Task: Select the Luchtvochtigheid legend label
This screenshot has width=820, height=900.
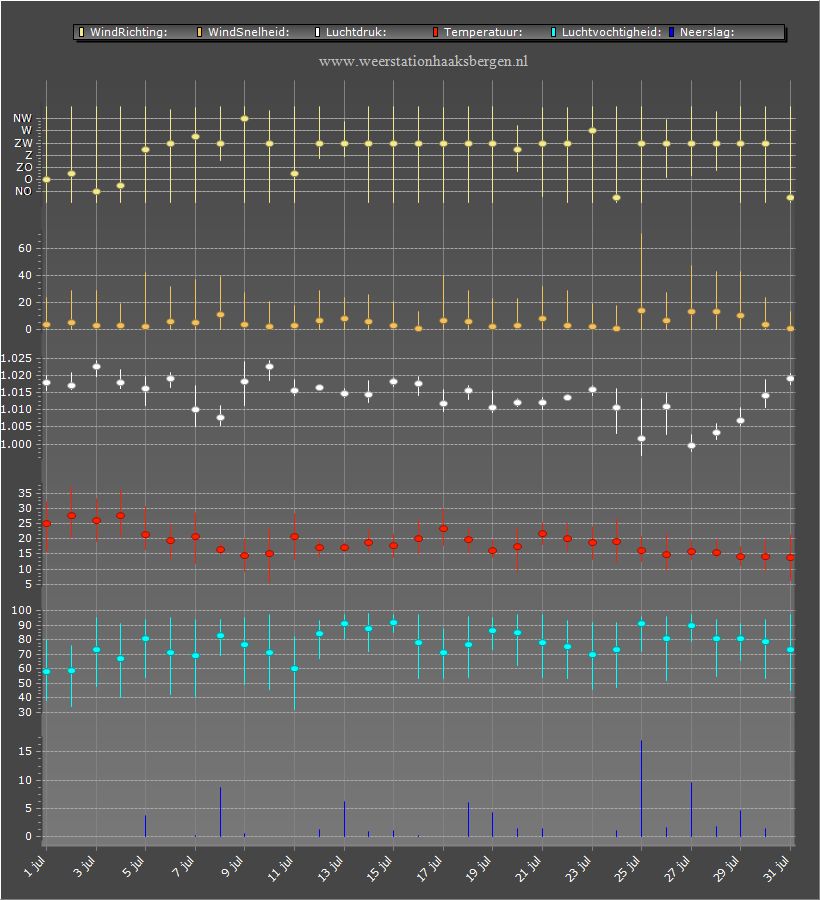Action: [612, 32]
